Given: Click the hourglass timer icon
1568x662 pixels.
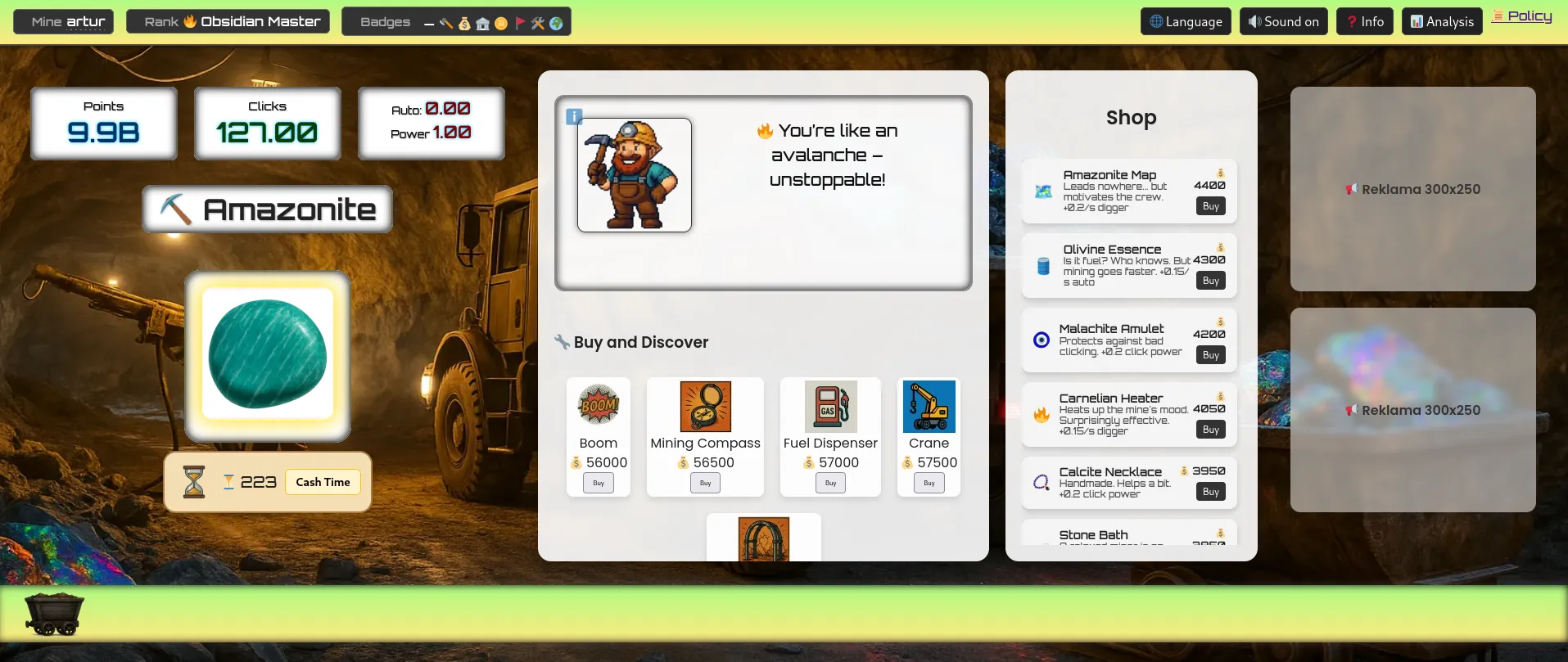Looking at the screenshot, I should click(x=194, y=482).
